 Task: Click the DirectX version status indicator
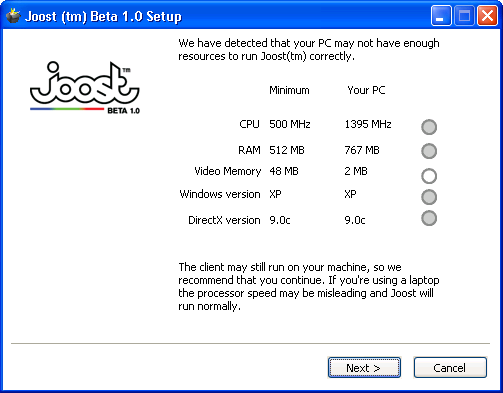[x=429, y=218]
